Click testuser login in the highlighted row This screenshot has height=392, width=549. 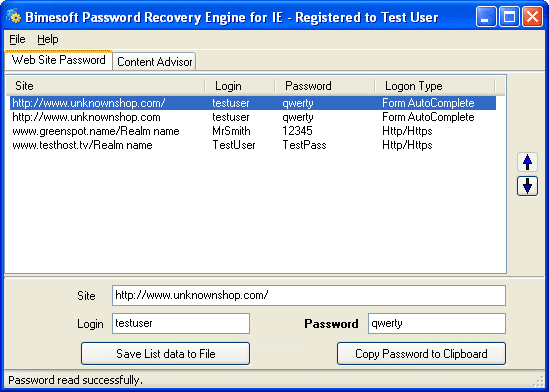coord(231,103)
